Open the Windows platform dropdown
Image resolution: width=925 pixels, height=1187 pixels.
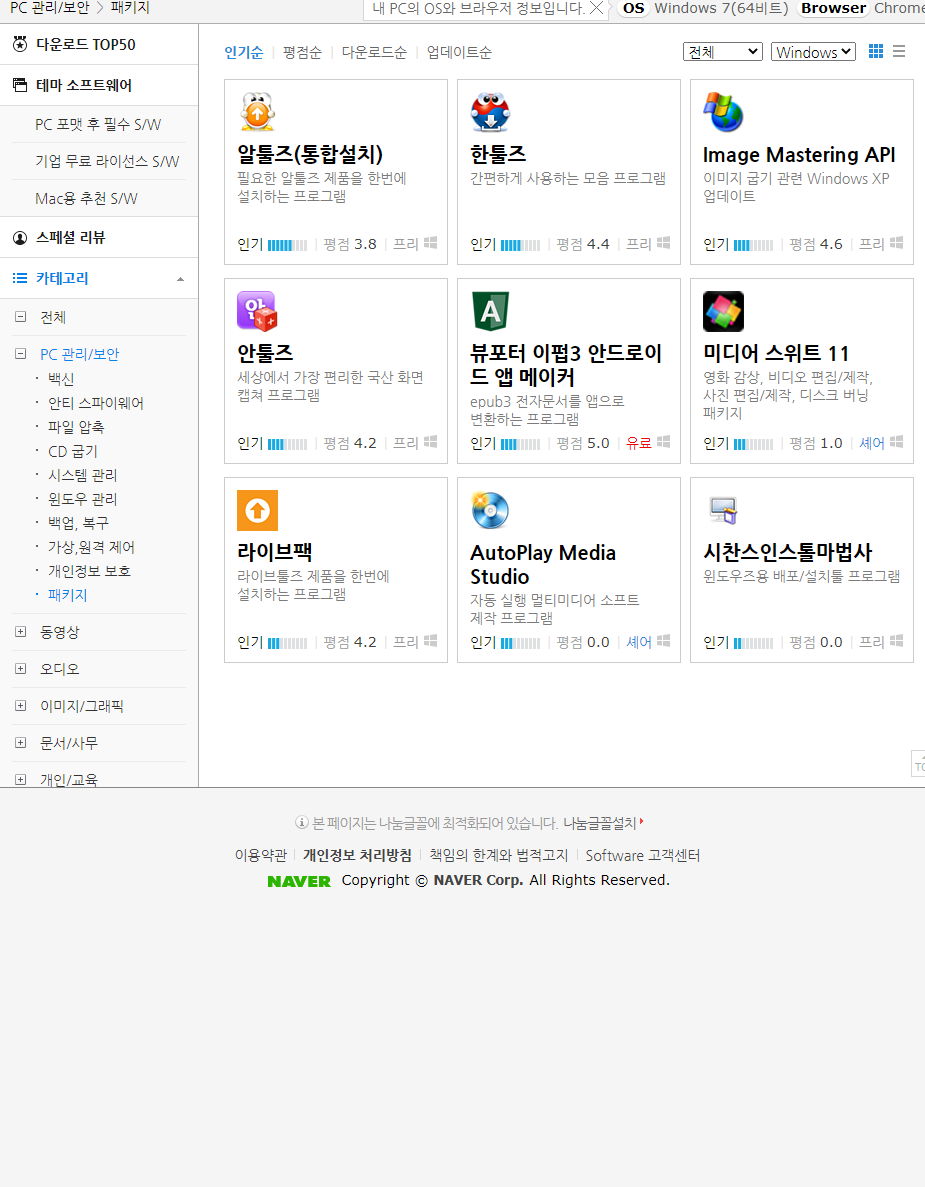pyautogui.click(x=814, y=51)
